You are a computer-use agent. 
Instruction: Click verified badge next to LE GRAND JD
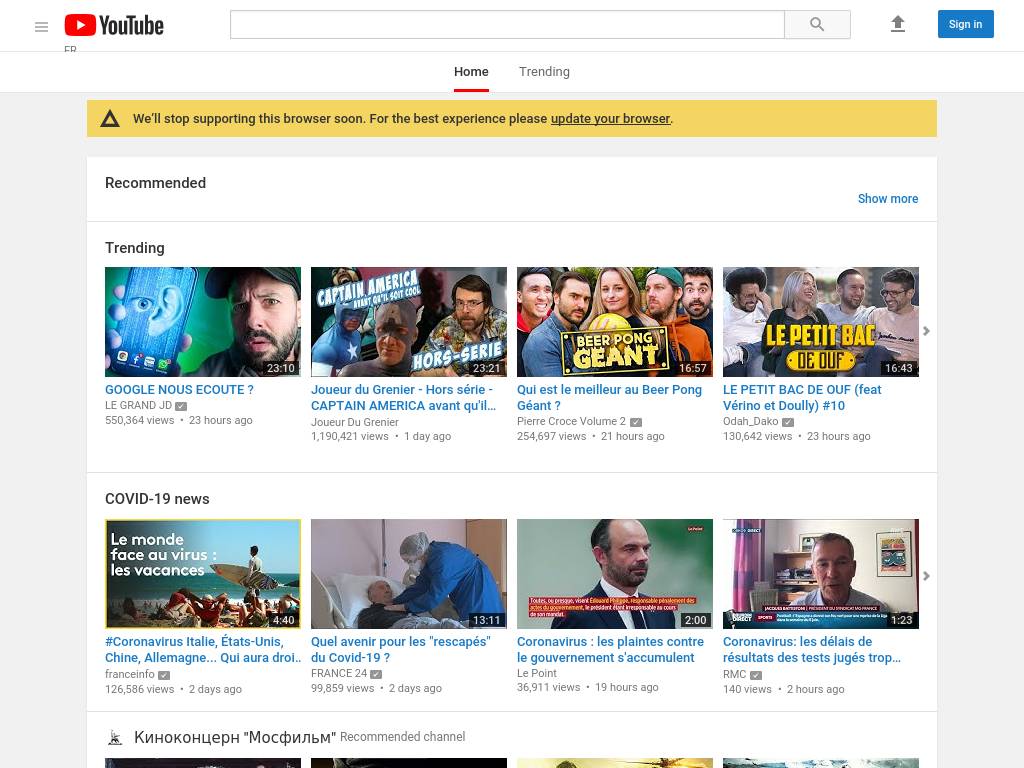pyautogui.click(x=181, y=406)
